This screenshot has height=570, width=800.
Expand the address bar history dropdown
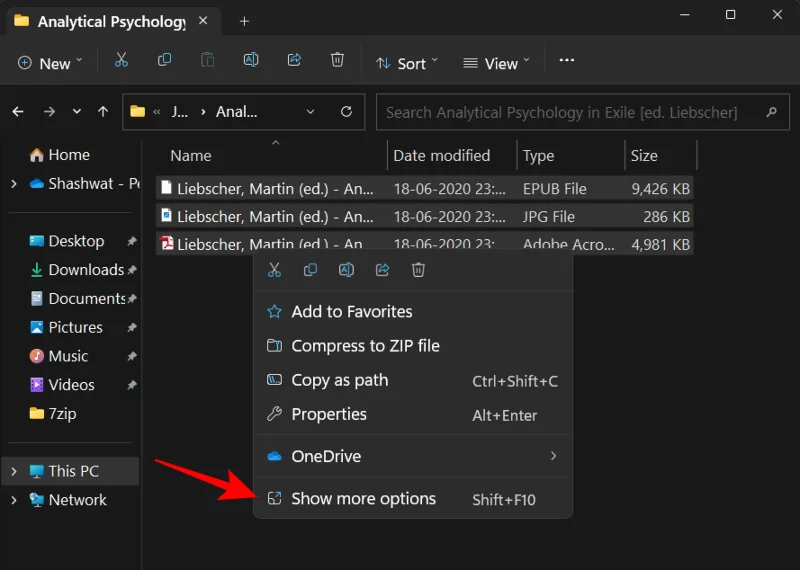(310, 112)
